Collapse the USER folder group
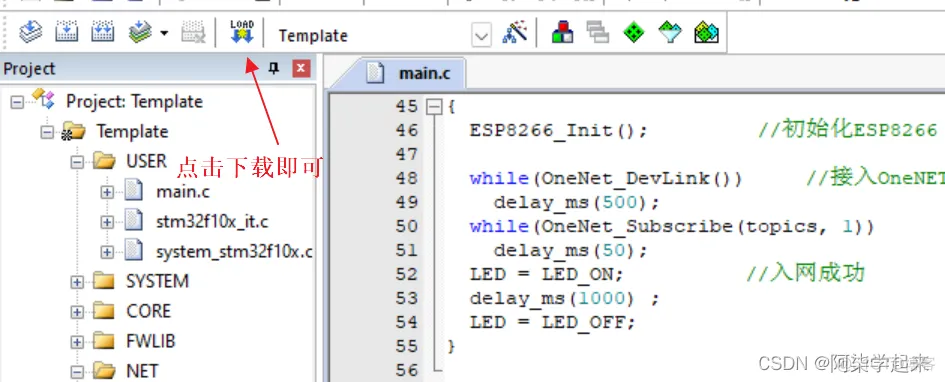 pos(77,162)
